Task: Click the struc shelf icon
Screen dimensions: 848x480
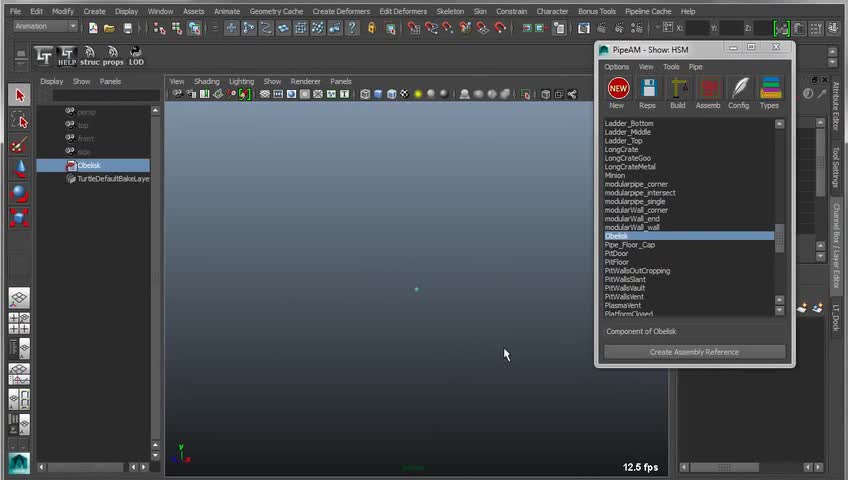Action: pyautogui.click(x=90, y=56)
